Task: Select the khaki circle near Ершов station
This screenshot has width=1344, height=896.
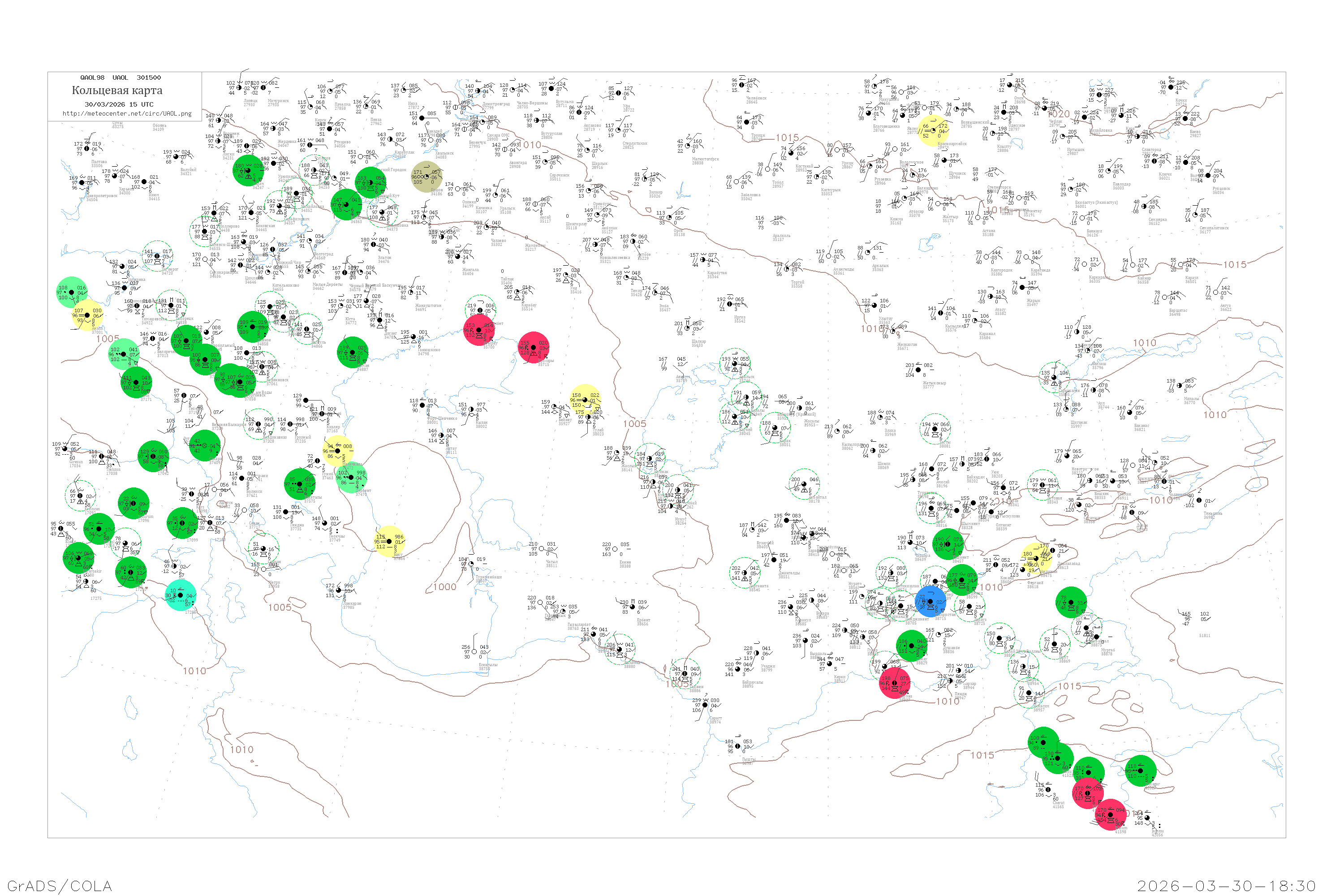Action: point(426,177)
